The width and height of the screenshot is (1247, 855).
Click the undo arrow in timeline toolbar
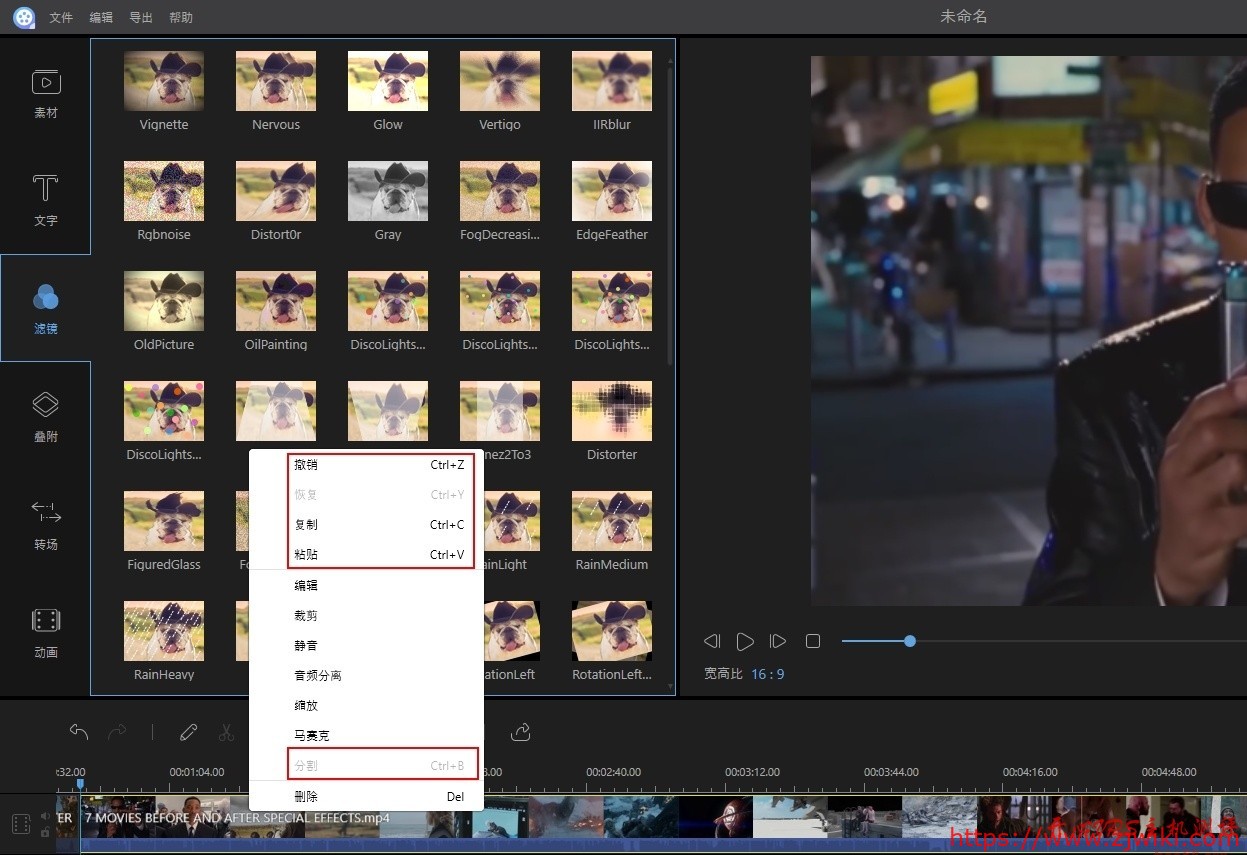click(x=79, y=732)
